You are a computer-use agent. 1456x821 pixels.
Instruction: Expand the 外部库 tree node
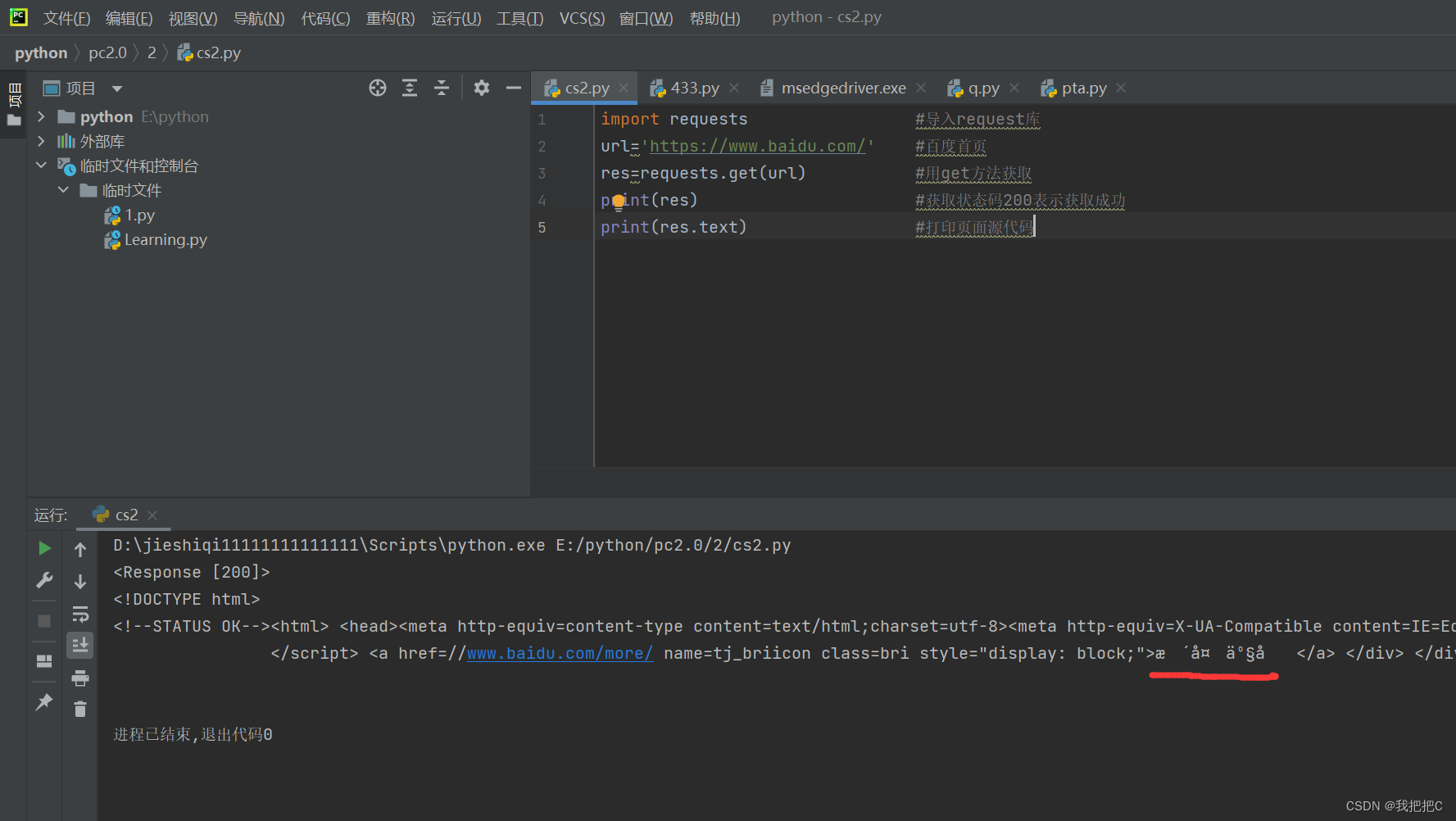(x=41, y=141)
